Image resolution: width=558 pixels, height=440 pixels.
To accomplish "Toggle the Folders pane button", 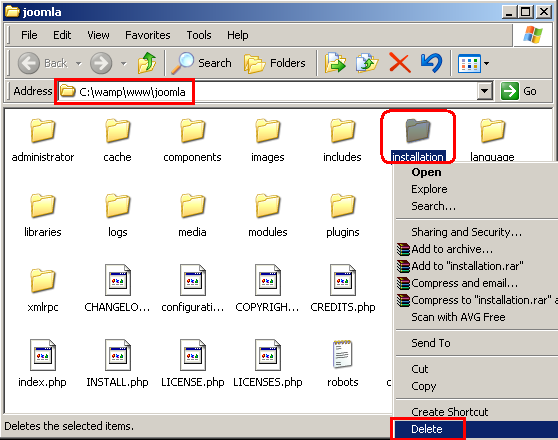I will tap(275, 63).
